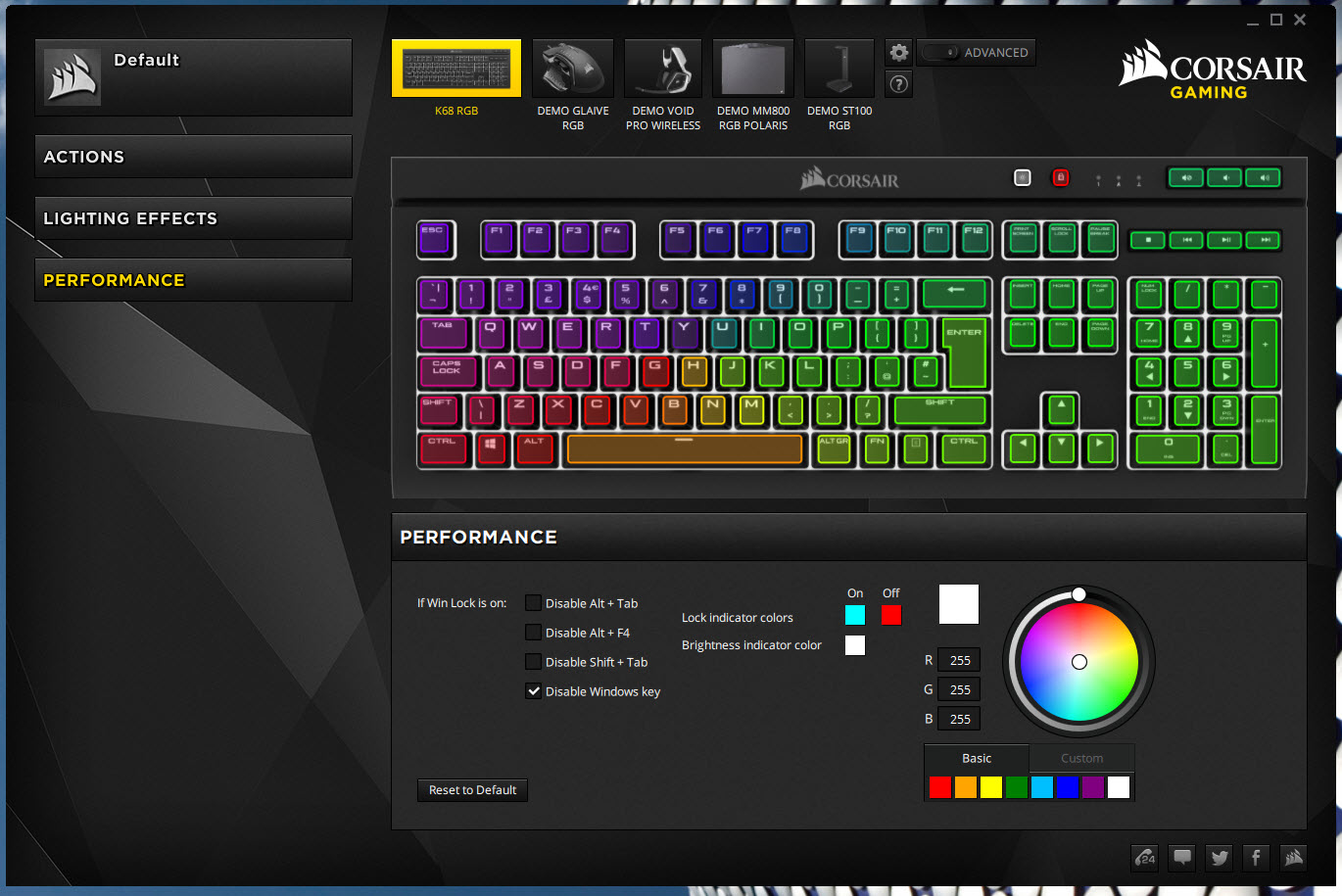Choose the orange basic color swatch
Image resolution: width=1342 pixels, height=896 pixels.
(x=966, y=787)
